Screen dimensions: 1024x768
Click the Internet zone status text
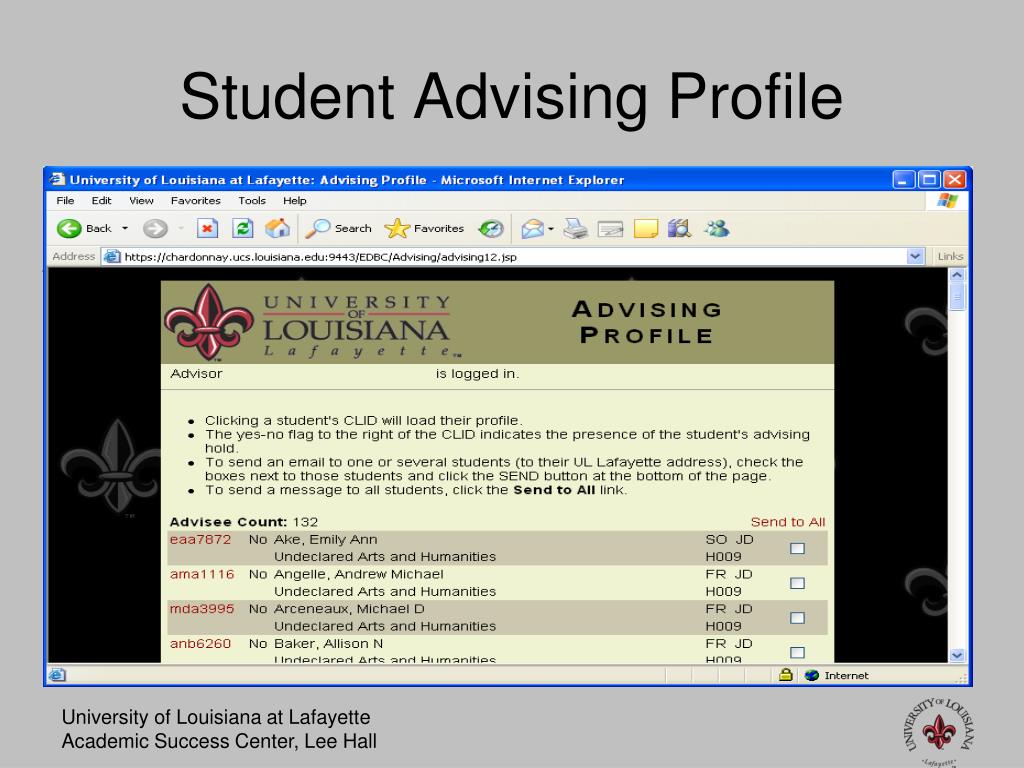tap(846, 675)
